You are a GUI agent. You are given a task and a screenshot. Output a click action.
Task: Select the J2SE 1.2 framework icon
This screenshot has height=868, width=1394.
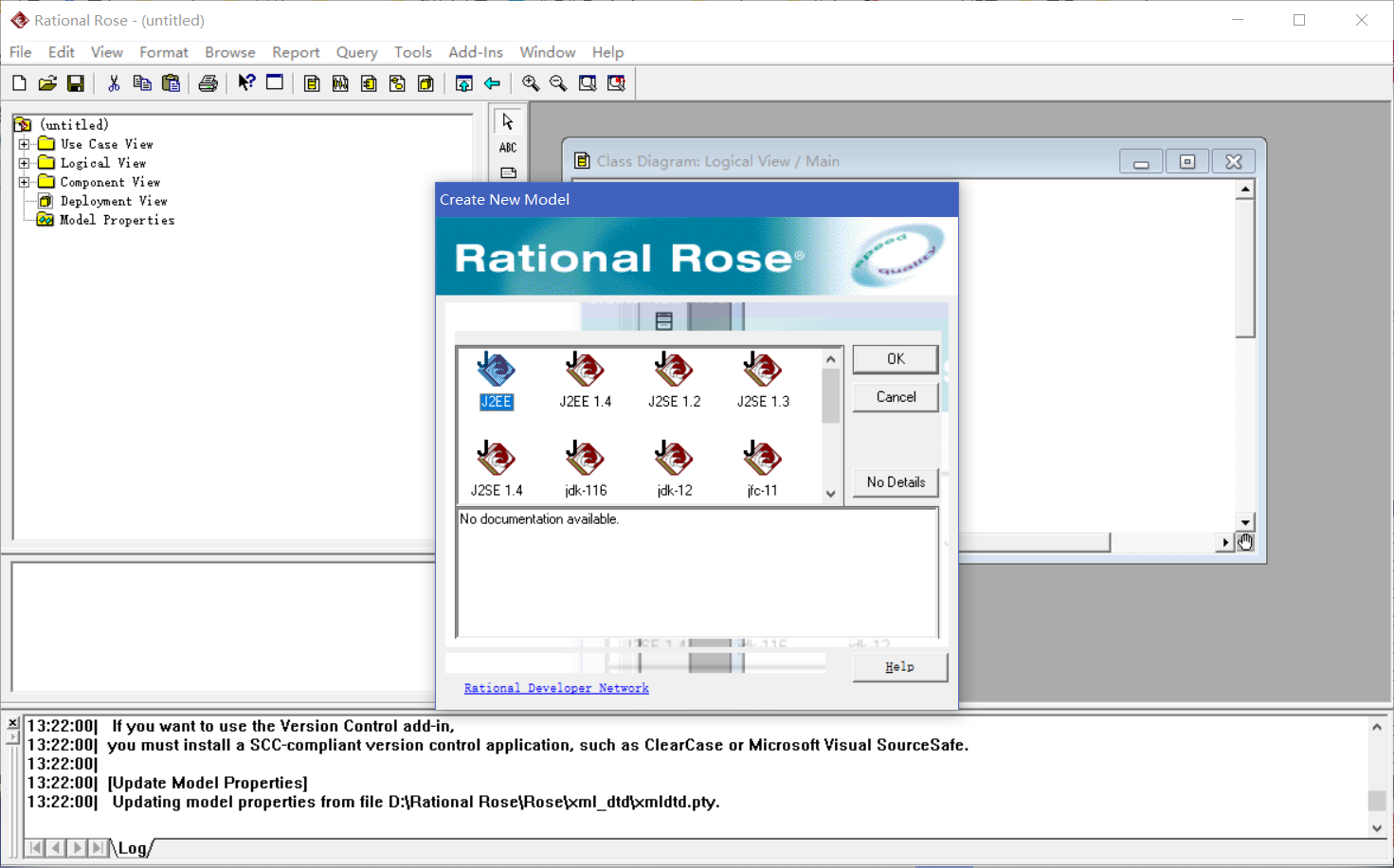[674, 380]
